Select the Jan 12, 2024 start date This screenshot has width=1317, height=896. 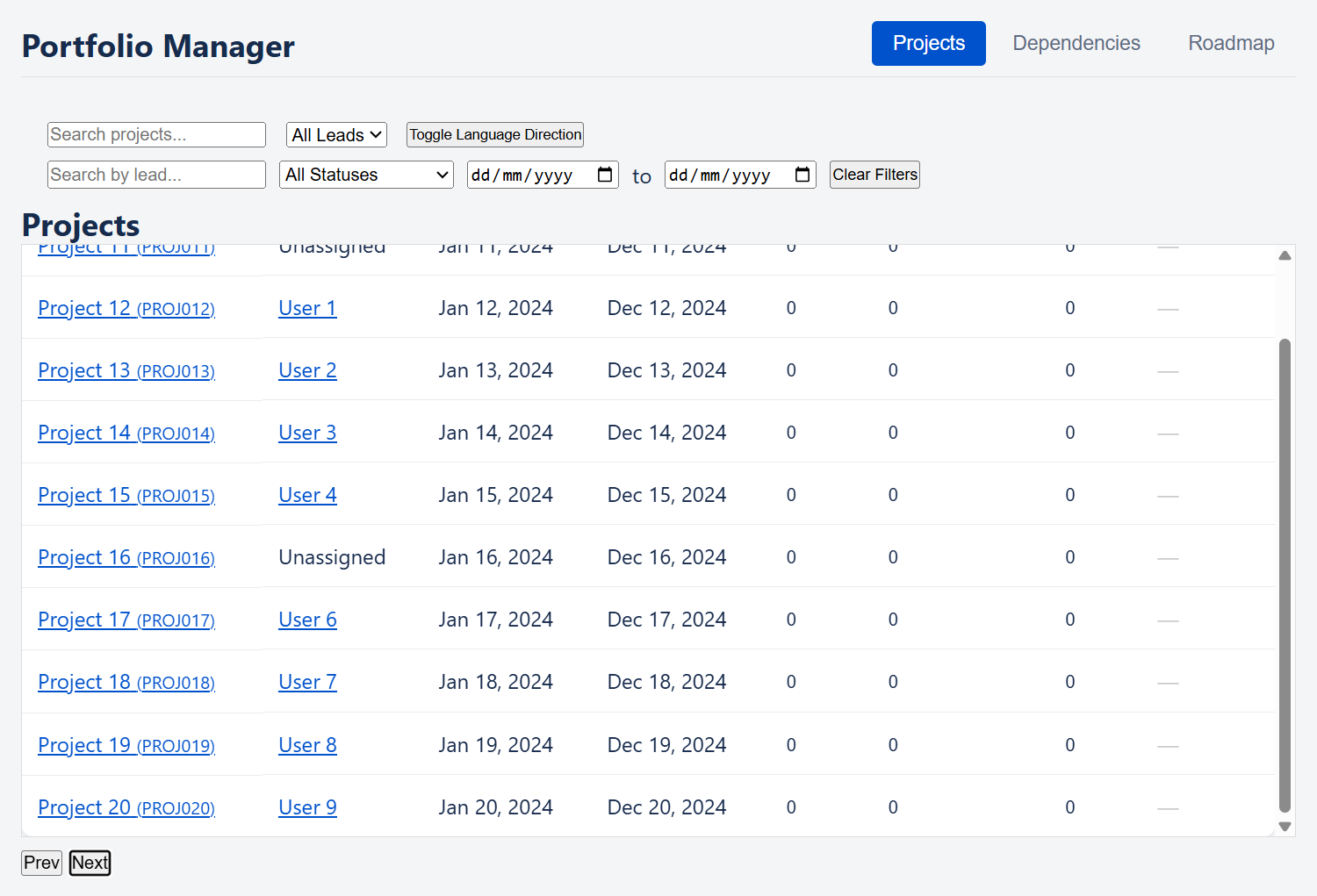coord(496,308)
